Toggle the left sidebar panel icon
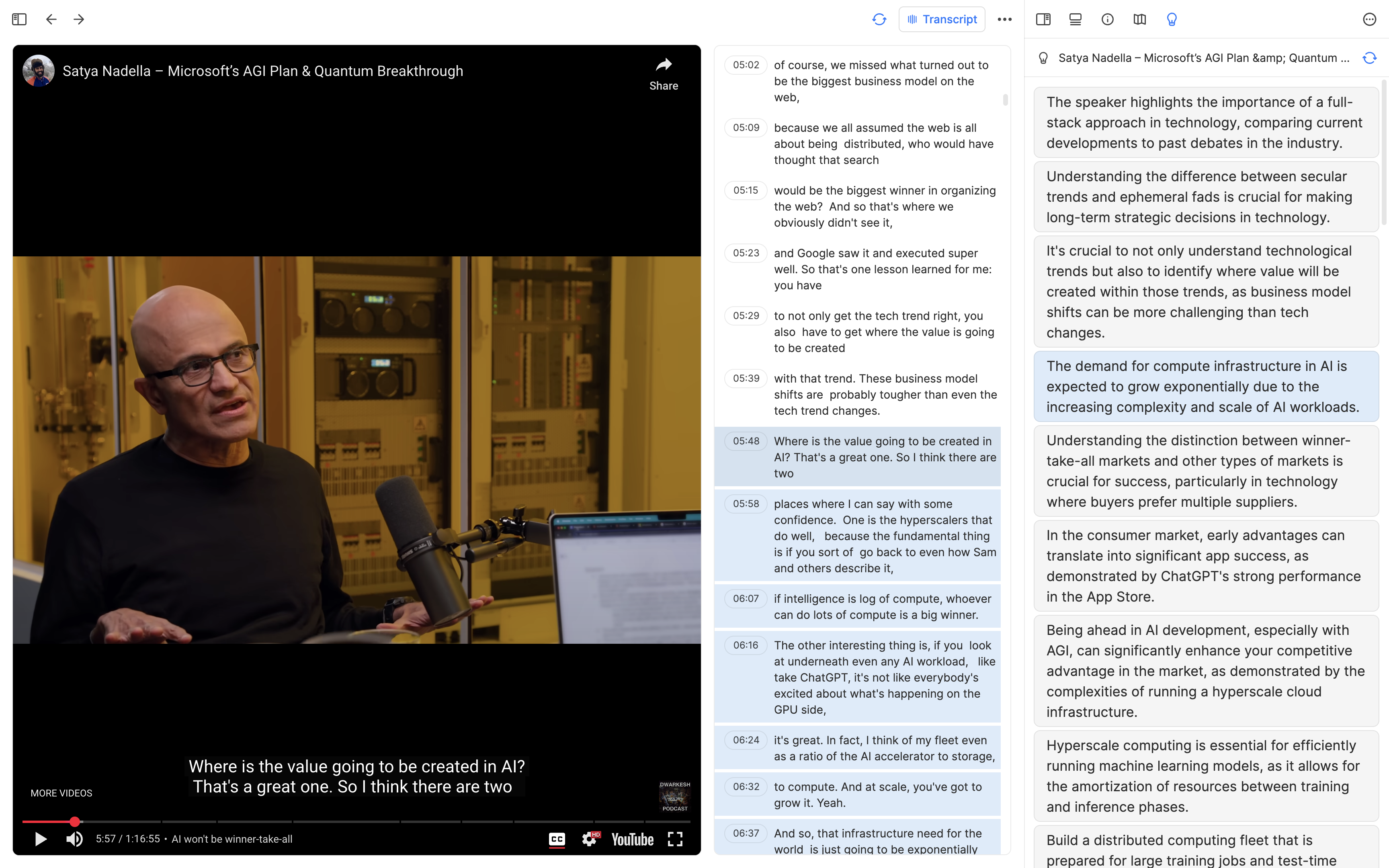The width and height of the screenshot is (1389, 868). (x=19, y=20)
